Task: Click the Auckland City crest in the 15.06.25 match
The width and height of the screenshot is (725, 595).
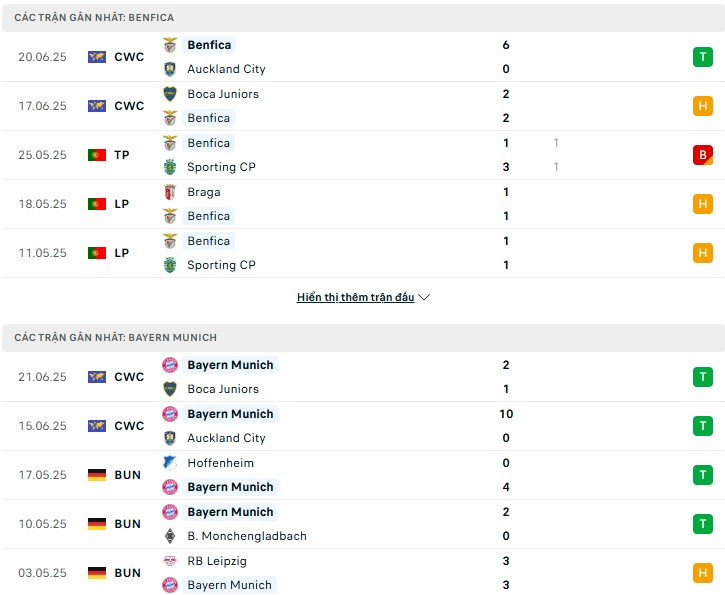Action: 170,438
